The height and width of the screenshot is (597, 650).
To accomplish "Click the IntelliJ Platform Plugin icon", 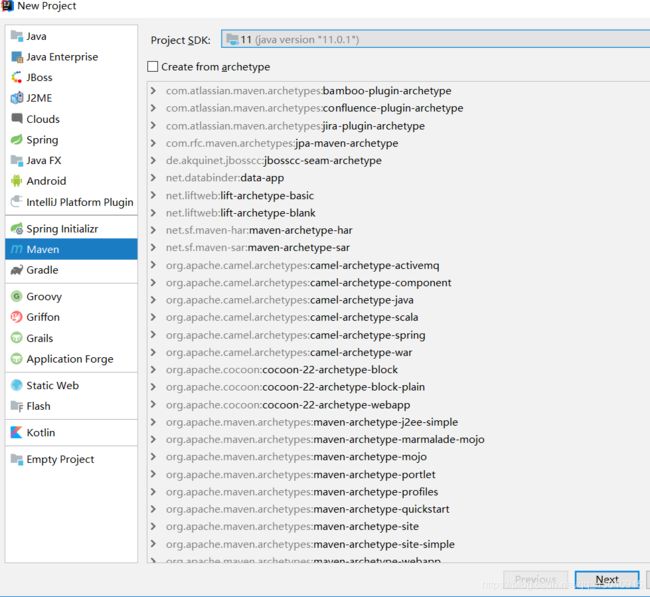I will pyautogui.click(x=17, y=202).
